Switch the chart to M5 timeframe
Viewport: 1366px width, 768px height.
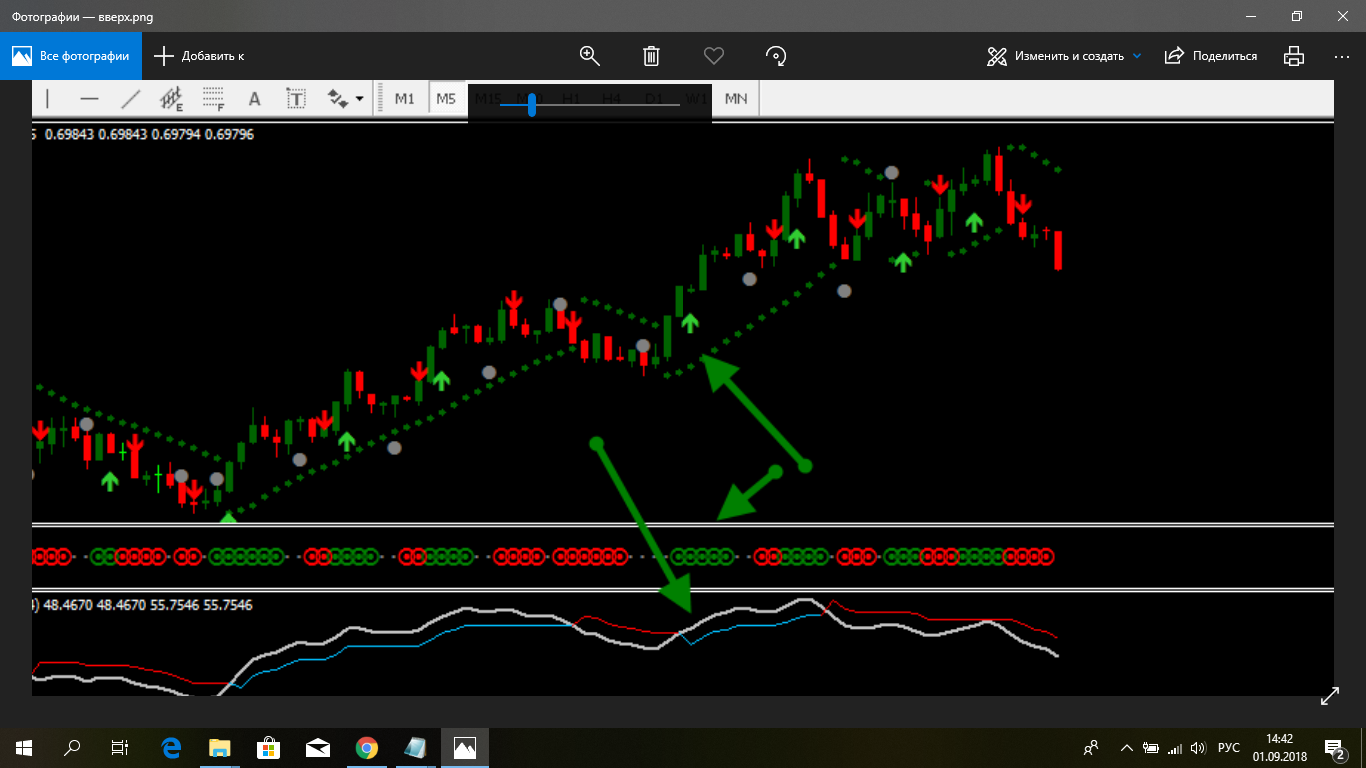446,99
